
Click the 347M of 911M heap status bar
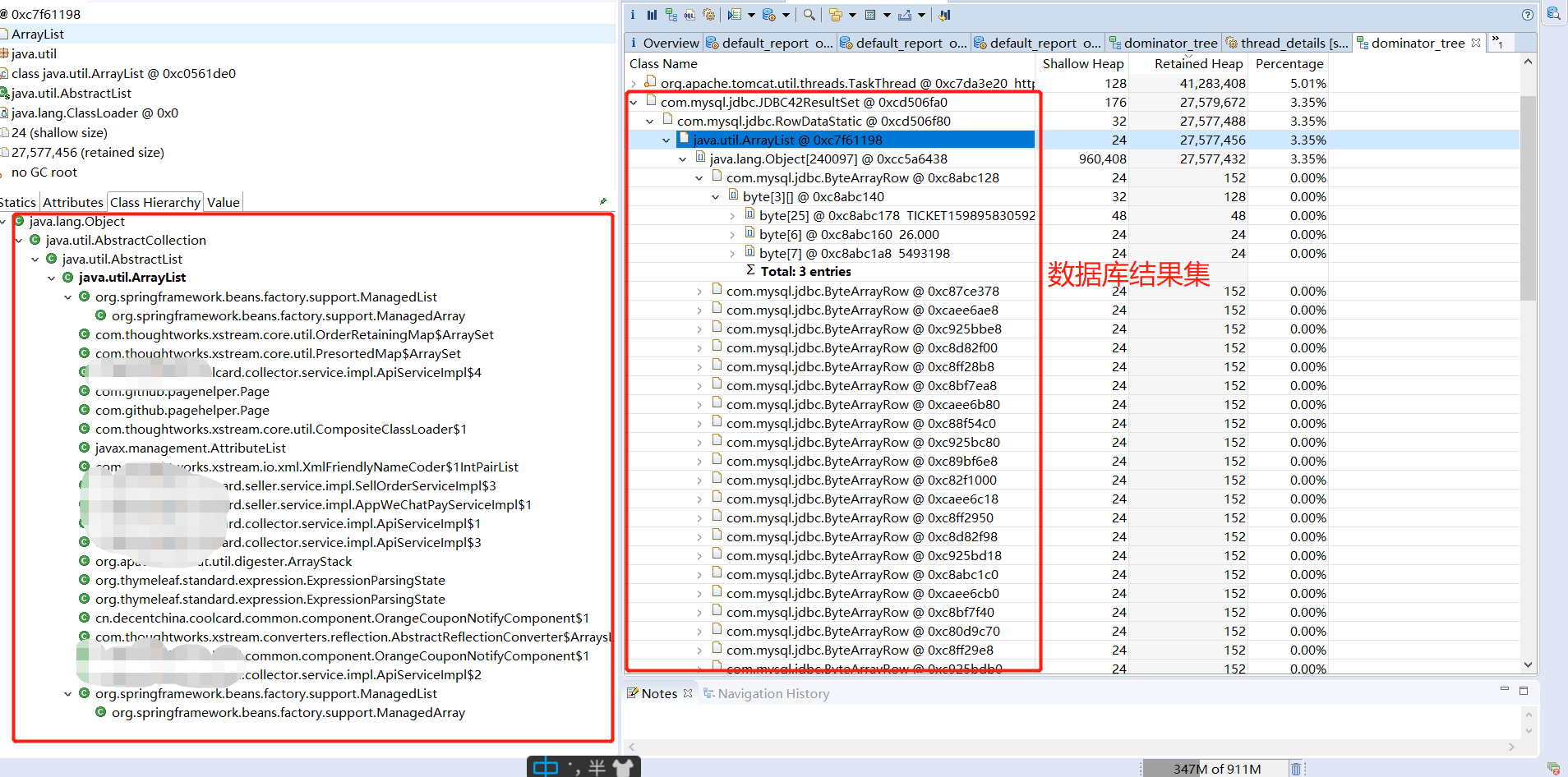pyautogui.click(x=1216, y=769)
